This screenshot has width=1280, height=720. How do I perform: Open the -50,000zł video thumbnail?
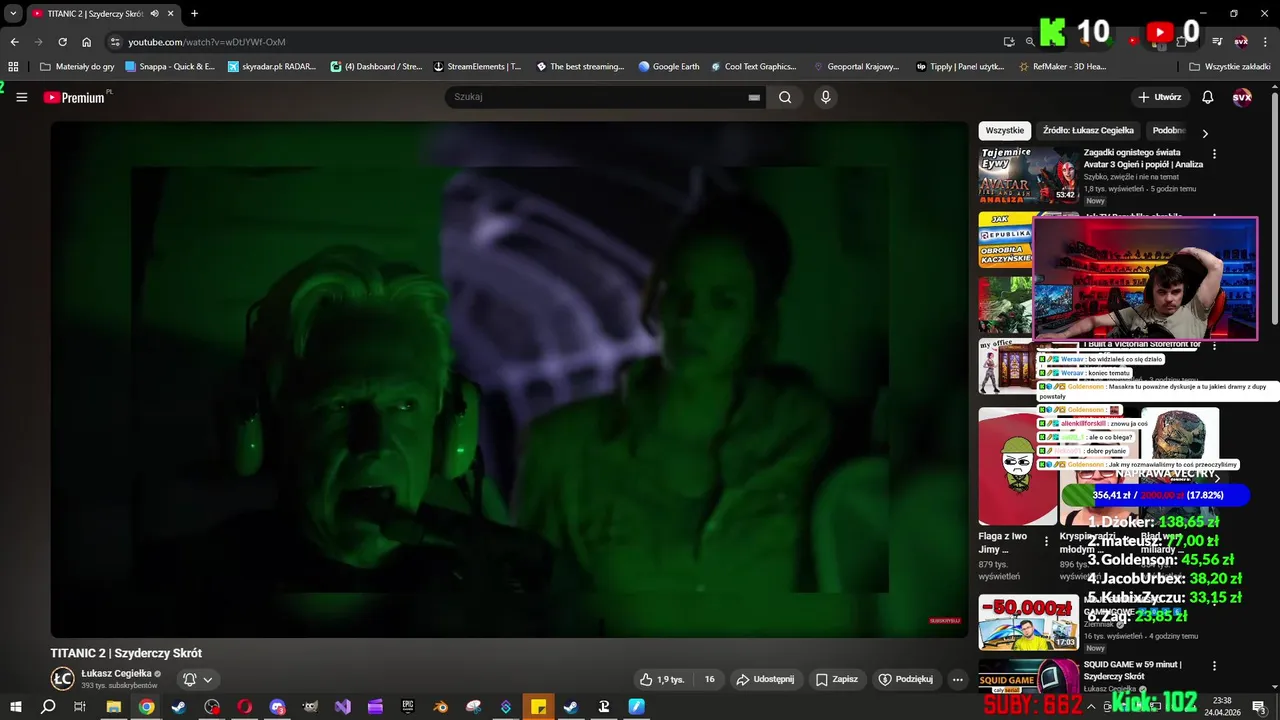(1028, 622)
